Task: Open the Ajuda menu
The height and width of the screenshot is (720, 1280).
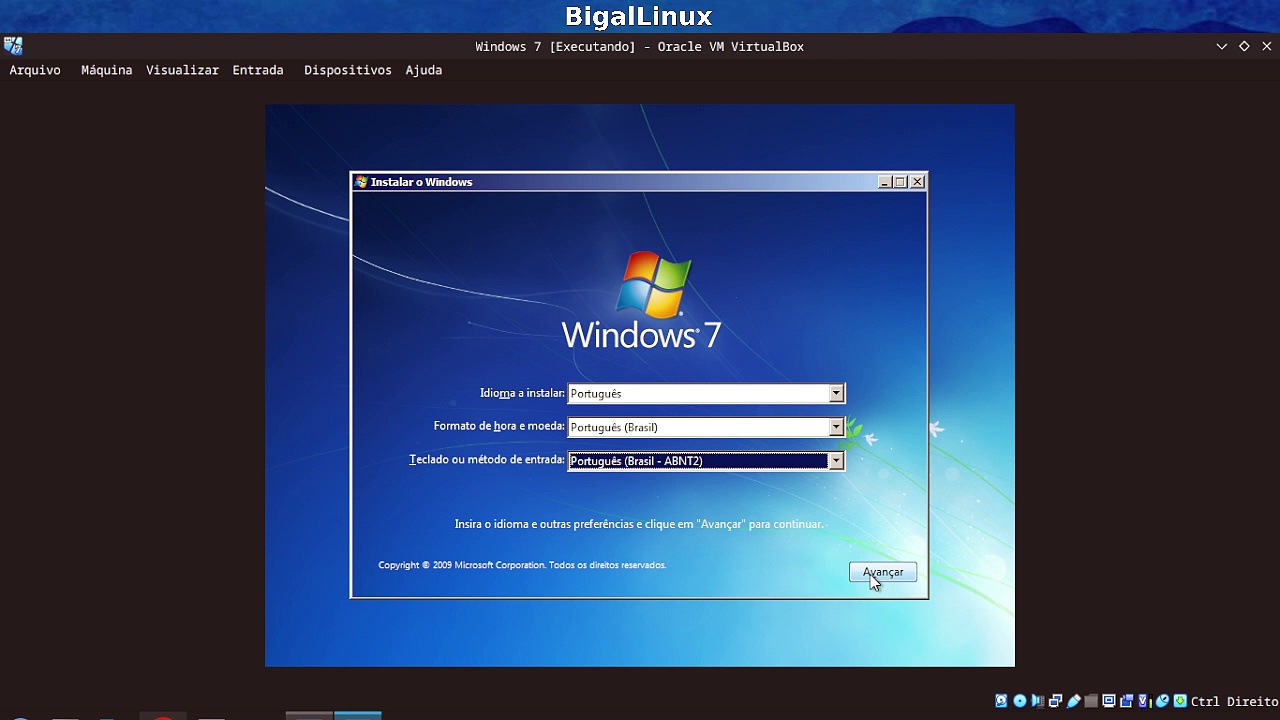Action: 424,70
